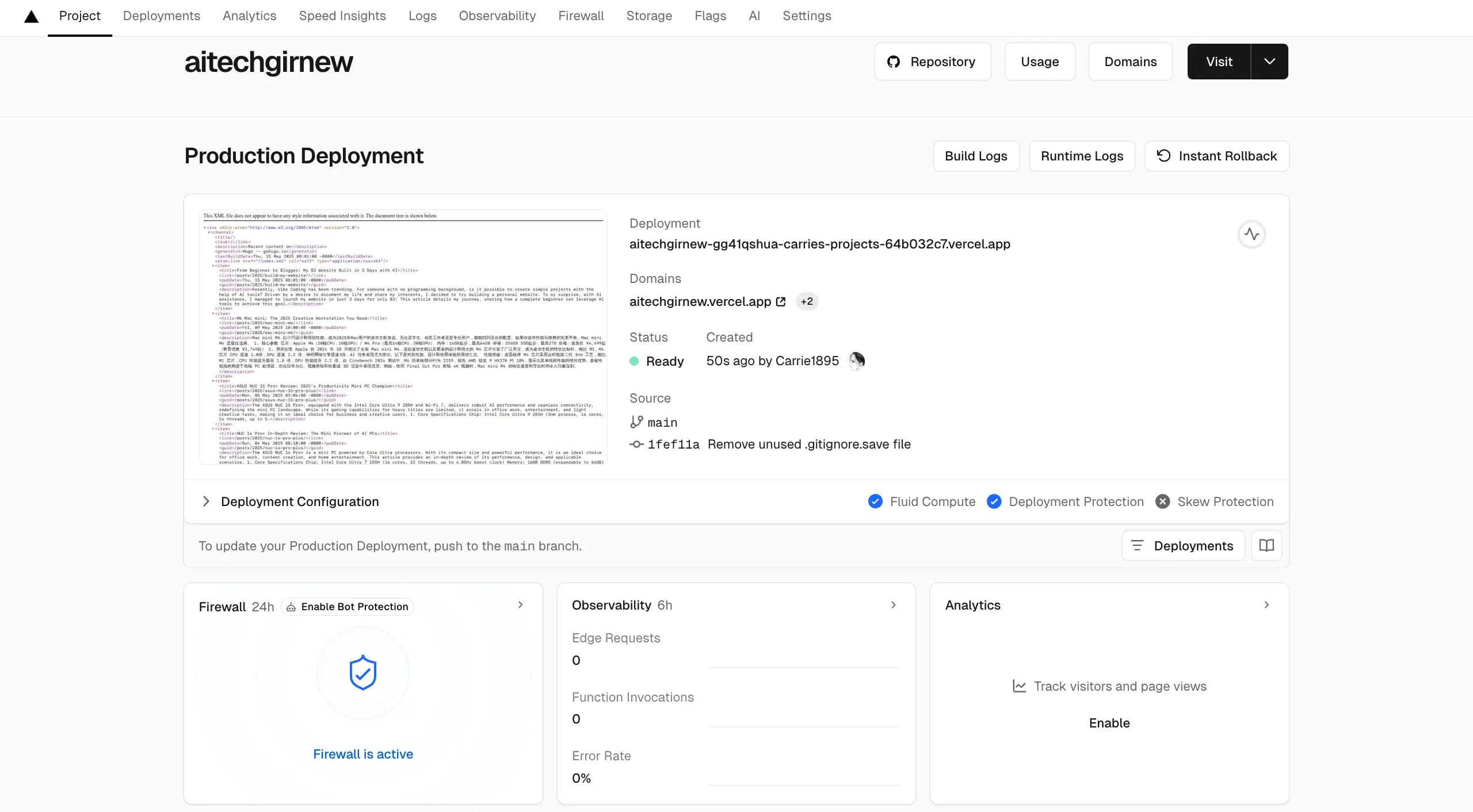
Task: Click the aitechgirnew project title
Action: (x=269, y=62)
